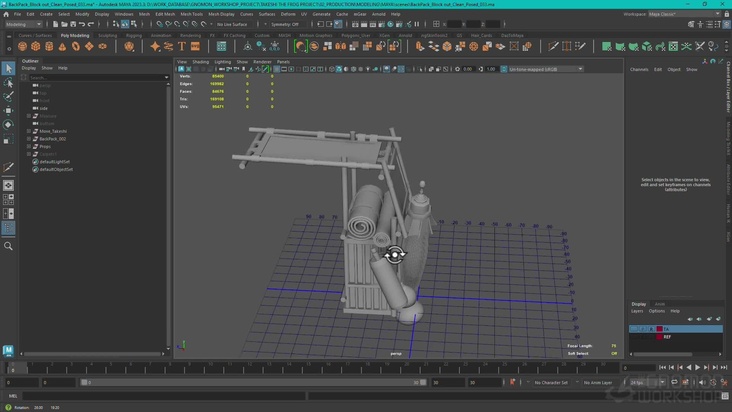Toggle visibility of the REF layer

click(634, 337)
